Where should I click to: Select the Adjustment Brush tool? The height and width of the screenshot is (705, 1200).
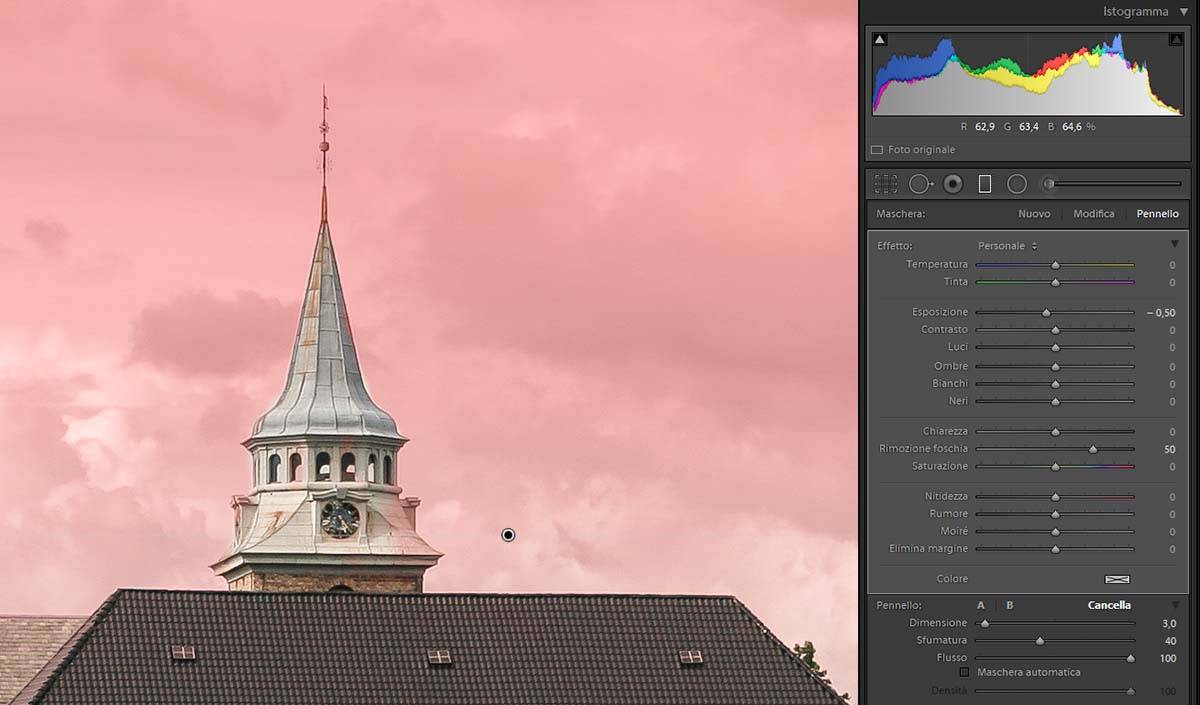(x=1050, y=184)
